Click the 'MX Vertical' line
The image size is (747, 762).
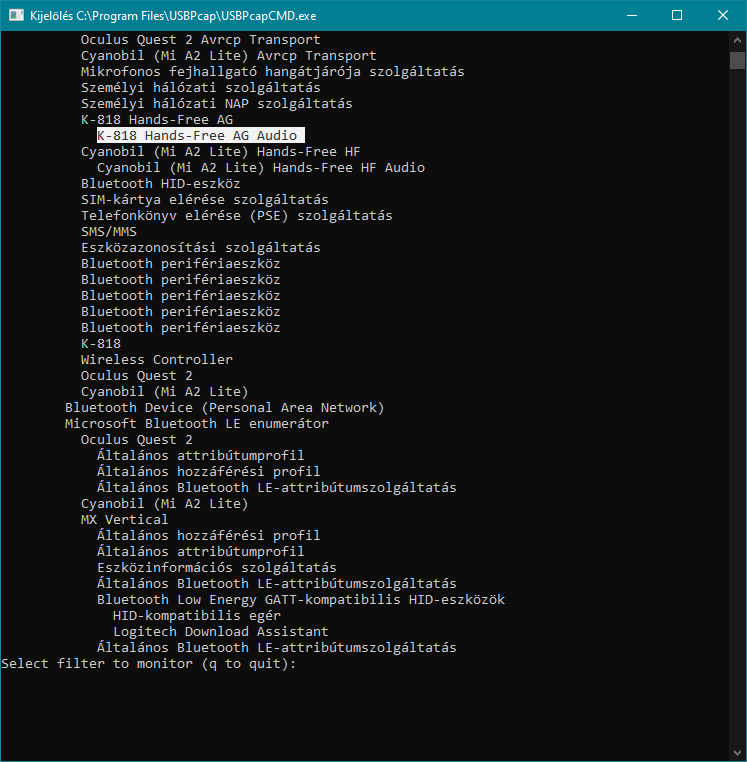coord(124,520)
